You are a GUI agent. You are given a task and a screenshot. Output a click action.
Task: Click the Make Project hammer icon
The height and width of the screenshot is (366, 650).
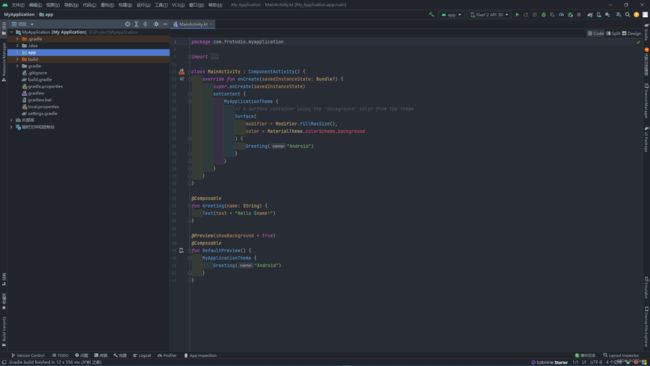pos(432,15)
